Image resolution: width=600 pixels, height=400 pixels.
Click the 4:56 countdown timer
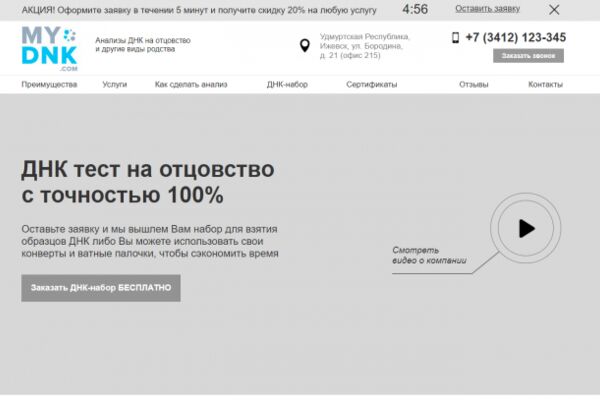415,9
